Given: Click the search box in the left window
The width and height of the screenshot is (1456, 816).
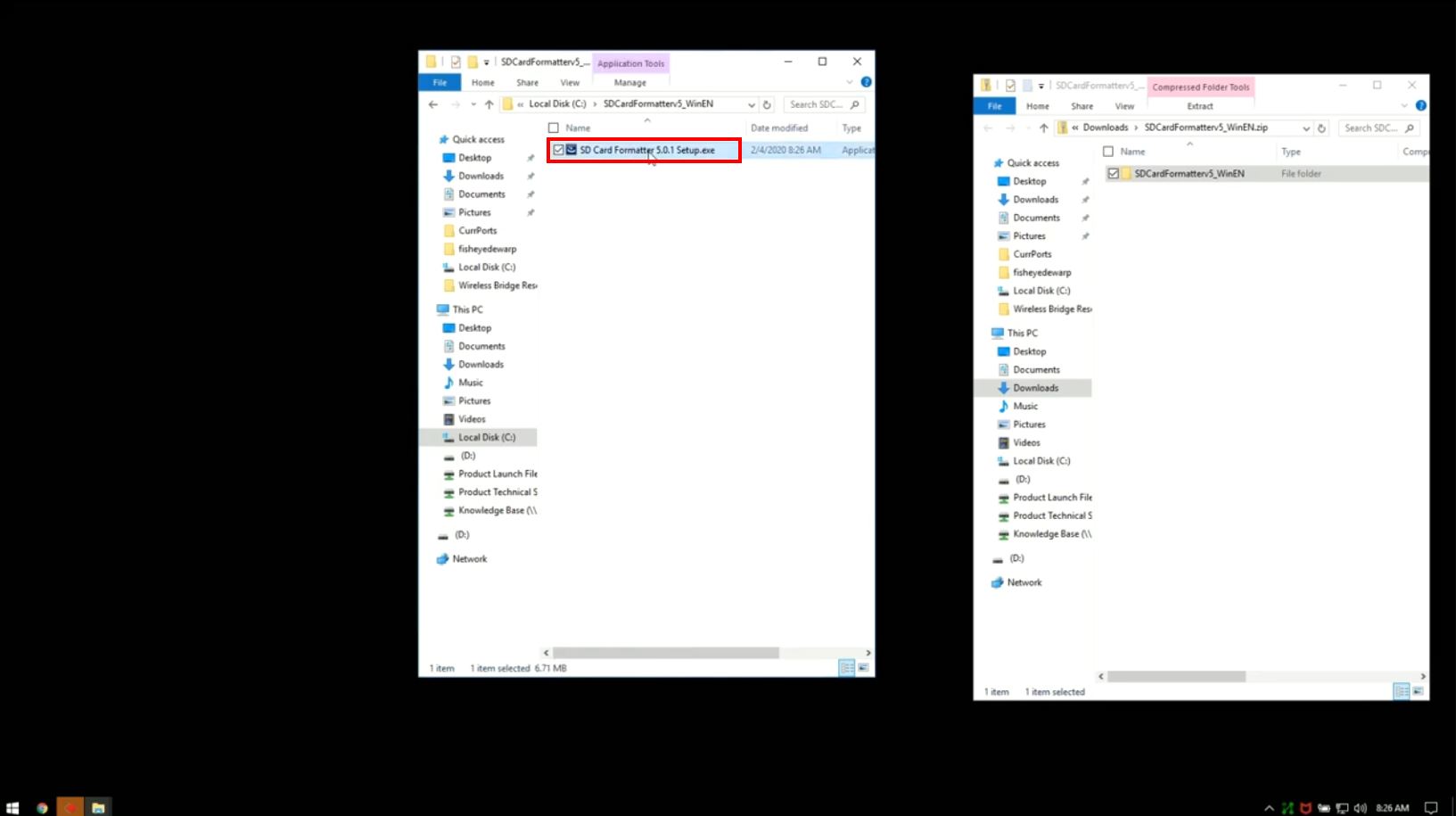Looking at the screenshot, I should coord(824,104).
